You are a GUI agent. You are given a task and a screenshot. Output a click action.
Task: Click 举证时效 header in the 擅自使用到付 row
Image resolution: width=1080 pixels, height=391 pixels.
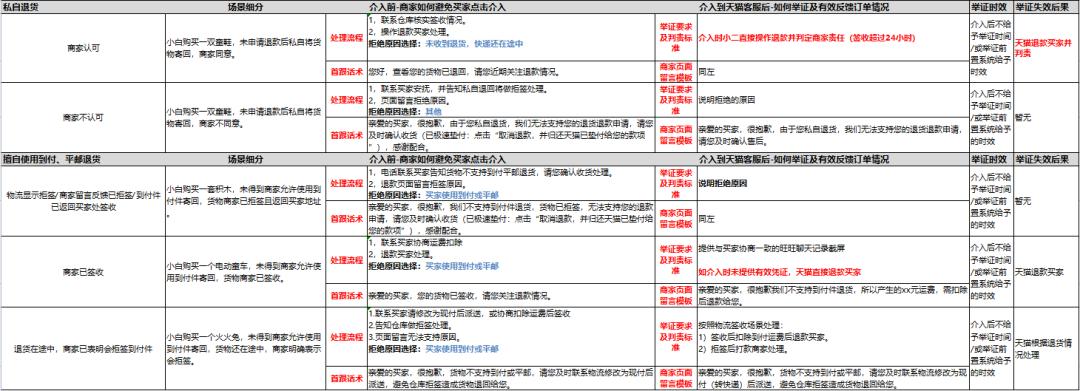click(x=990, y=160)
